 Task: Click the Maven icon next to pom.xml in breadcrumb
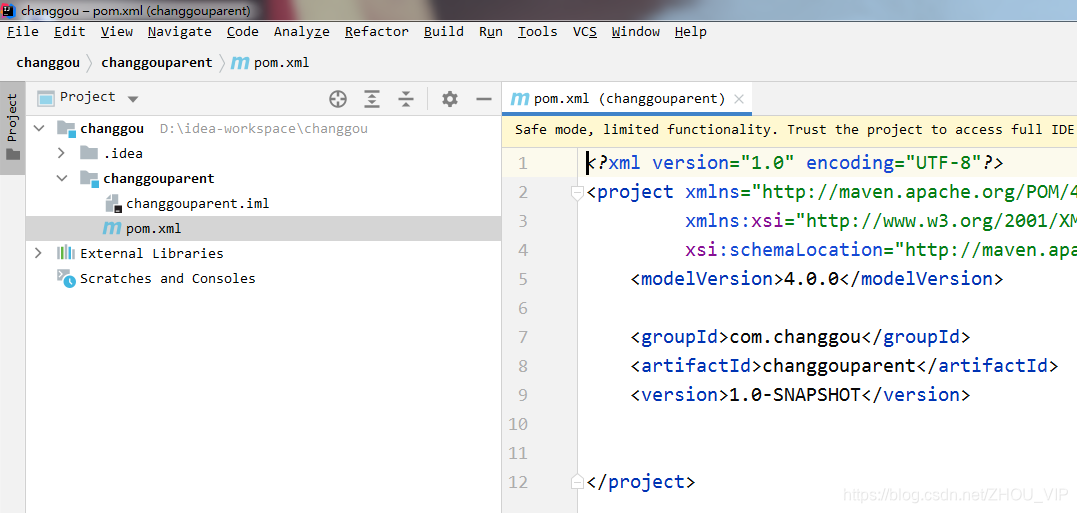pyautogui.click(x=240, y=62)
